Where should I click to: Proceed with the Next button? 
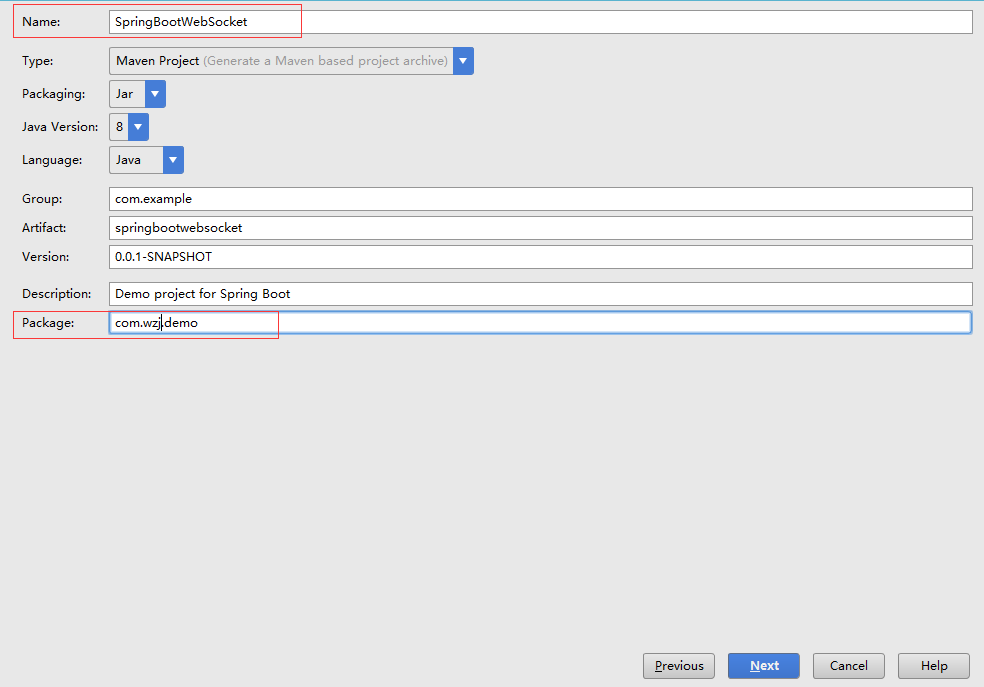point(764,666)
